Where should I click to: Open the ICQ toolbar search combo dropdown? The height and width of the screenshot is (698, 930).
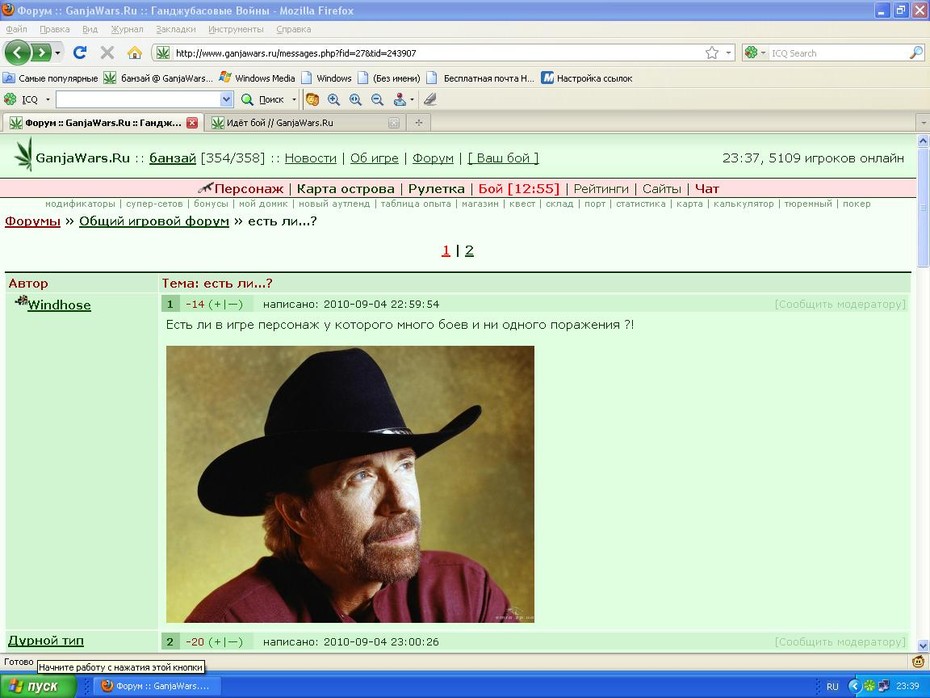[226, 100]
